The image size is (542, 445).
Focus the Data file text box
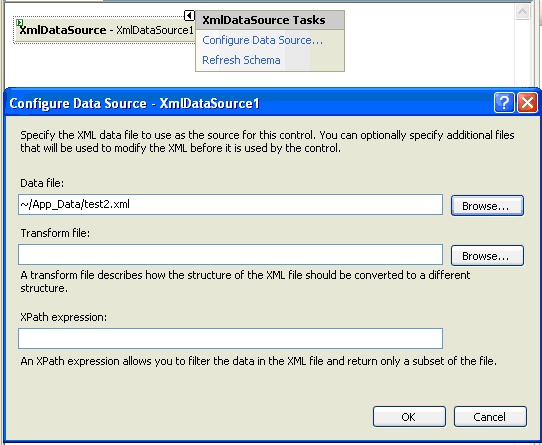point(231,204)
